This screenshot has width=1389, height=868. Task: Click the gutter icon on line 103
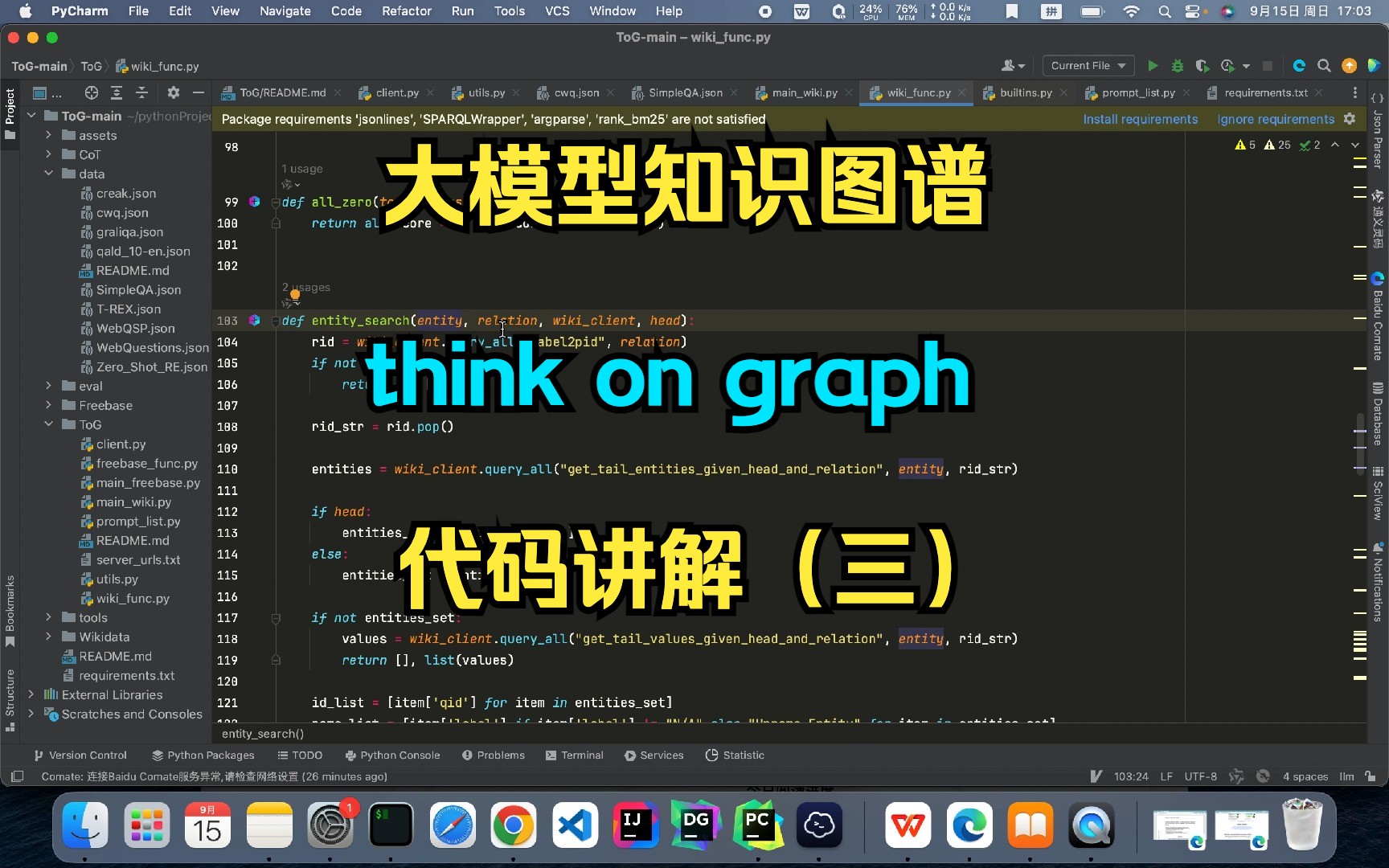(254, 320)
